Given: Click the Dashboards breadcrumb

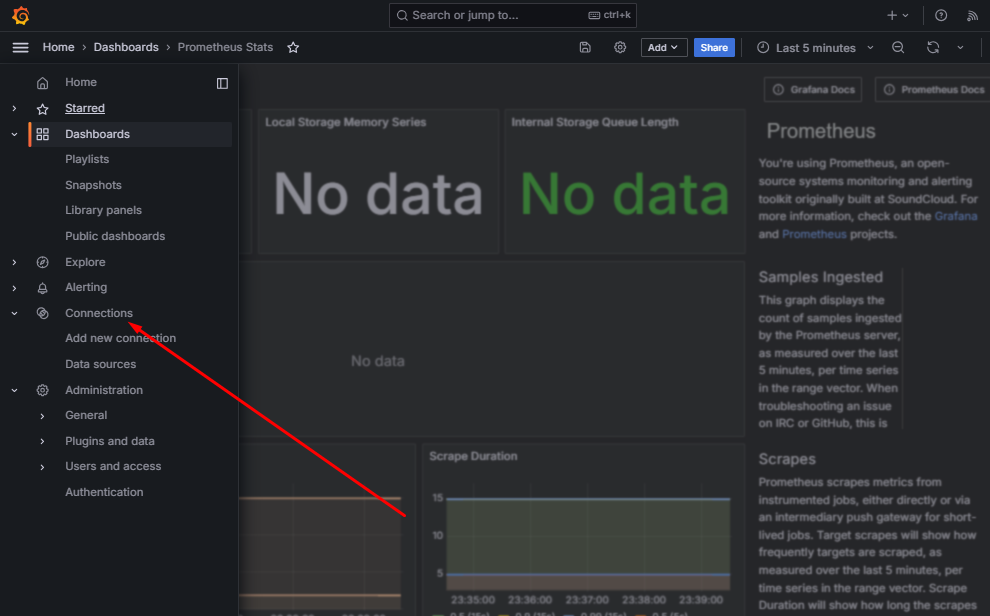Looking at the screenshot, I should point(126,47).
